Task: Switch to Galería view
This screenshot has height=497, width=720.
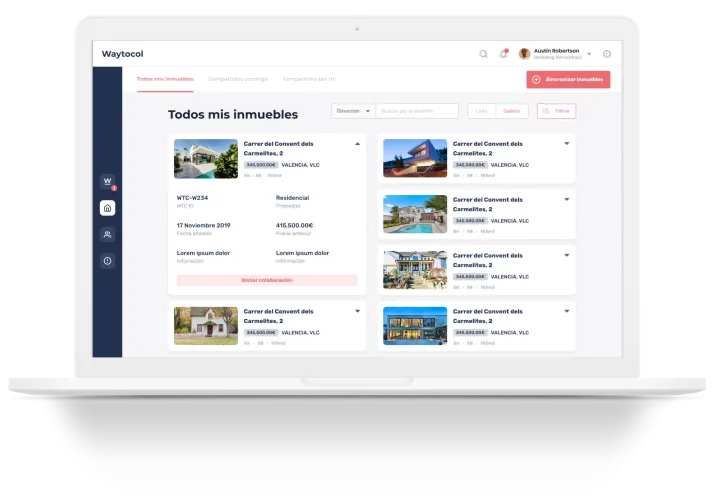Action: click(510, 111)
